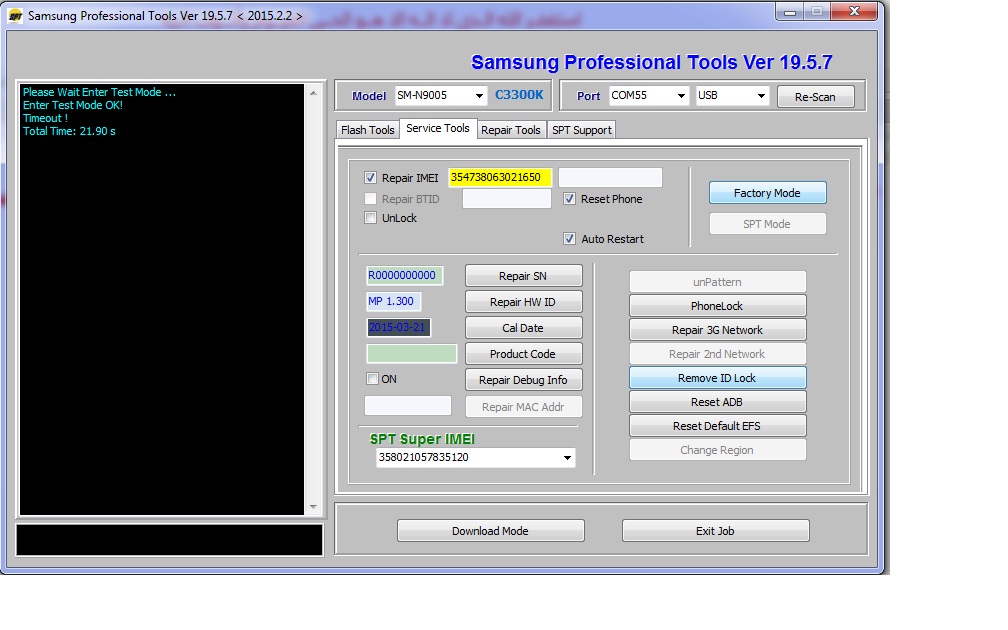
Task: Click the Reset Default EFS button
Action: tap(717, 426)
